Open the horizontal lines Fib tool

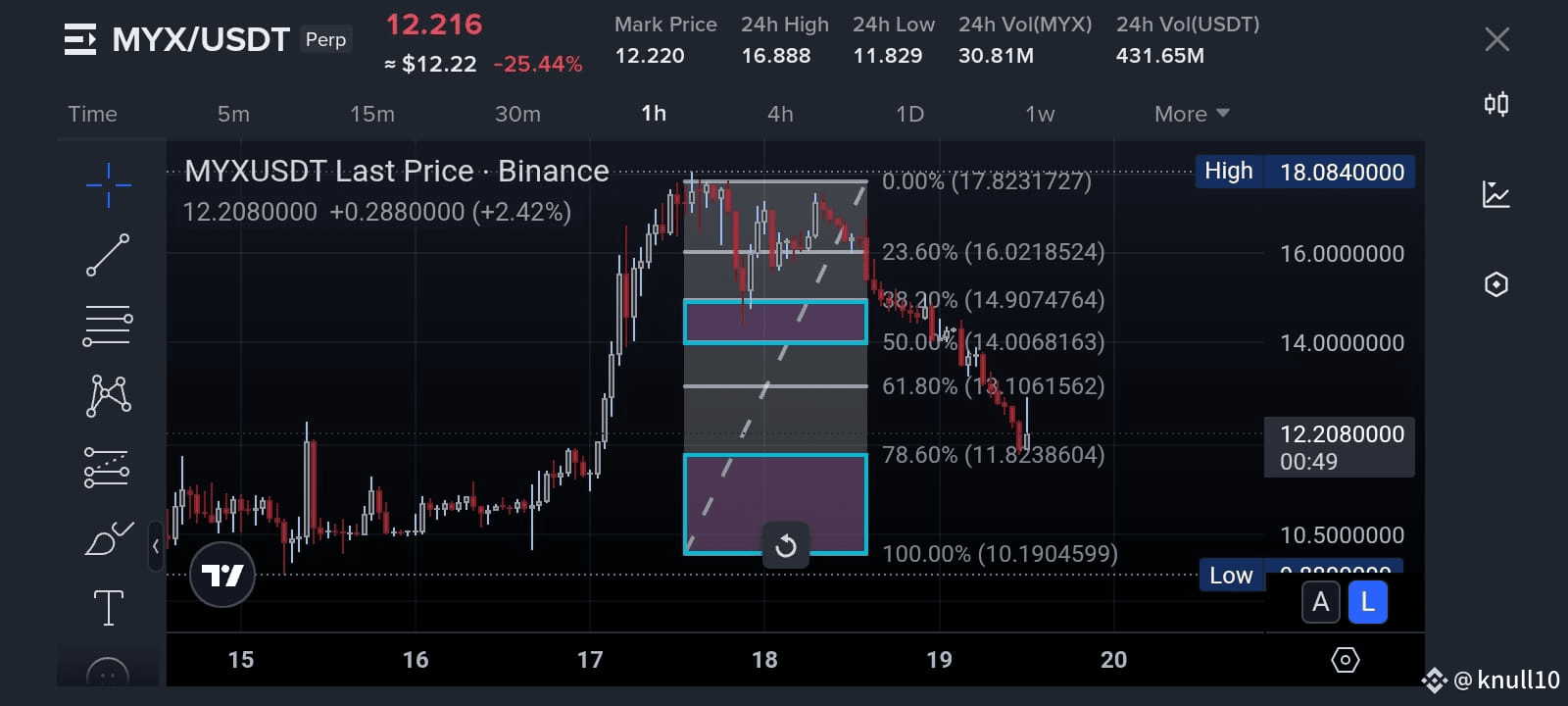tap(108, 326)
